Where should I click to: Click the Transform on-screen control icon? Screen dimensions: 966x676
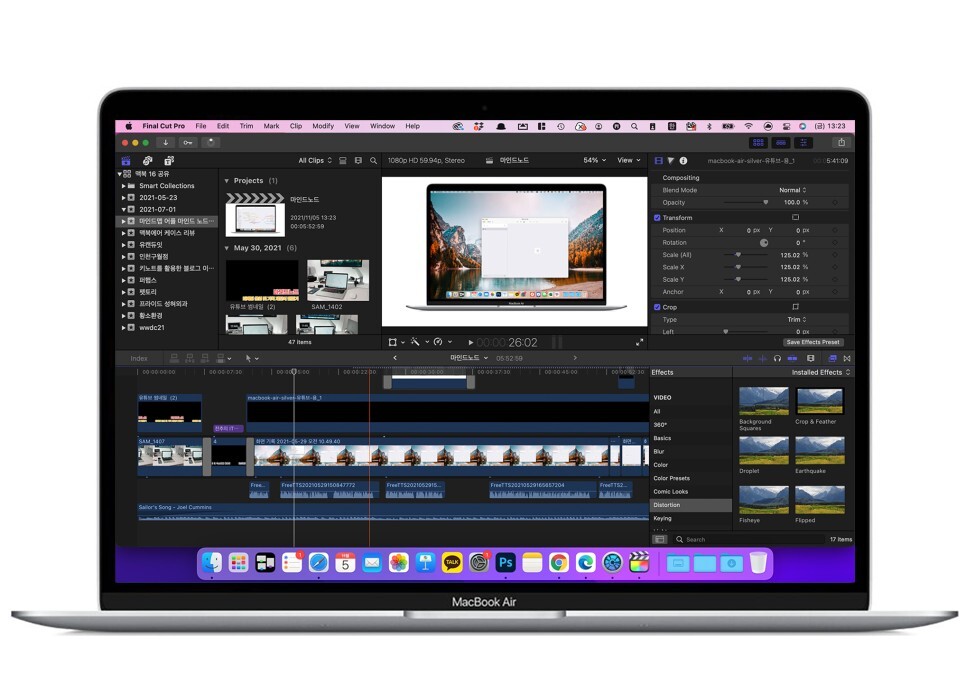(x=795, y=218)
